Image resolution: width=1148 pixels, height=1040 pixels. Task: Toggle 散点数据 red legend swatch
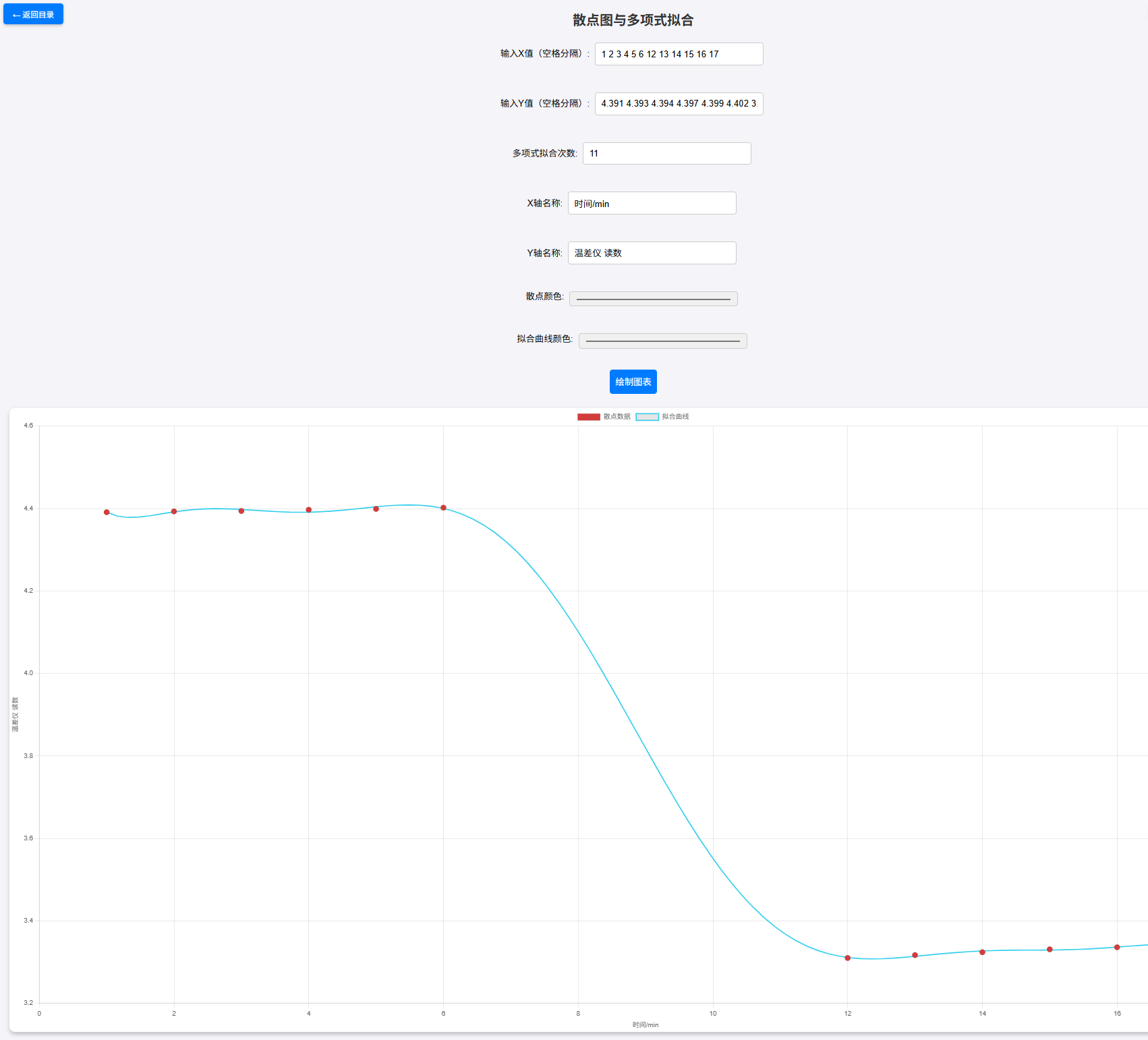(588, 417)
